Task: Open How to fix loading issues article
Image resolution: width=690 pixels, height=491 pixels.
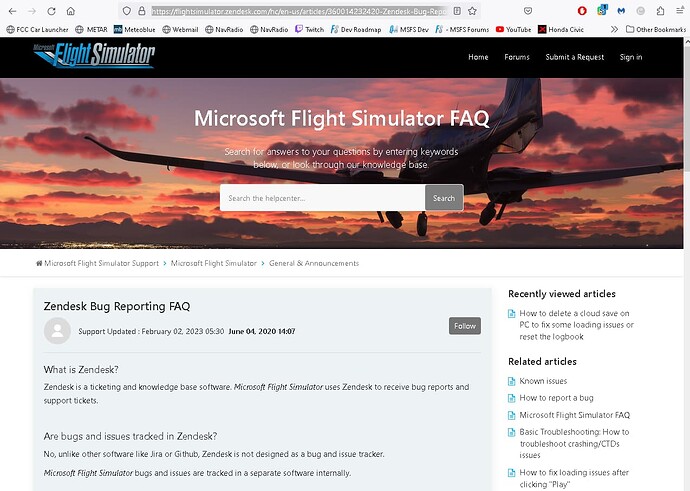Action: (574, 478)
